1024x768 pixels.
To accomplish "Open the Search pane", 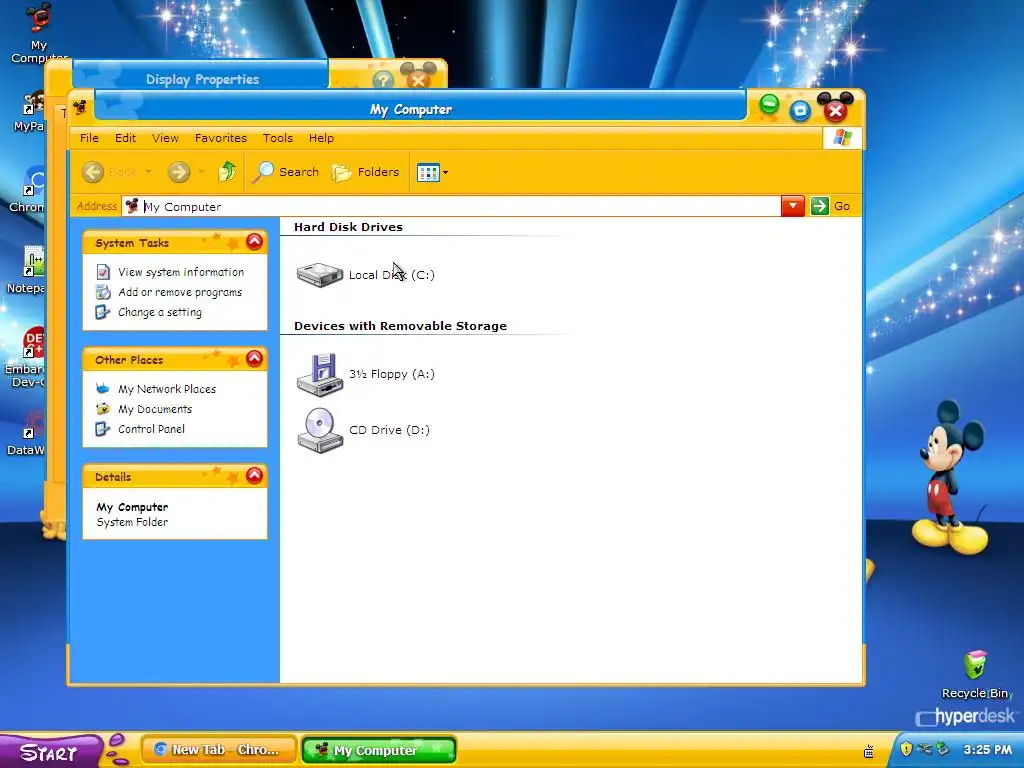I will coord(286,172).
